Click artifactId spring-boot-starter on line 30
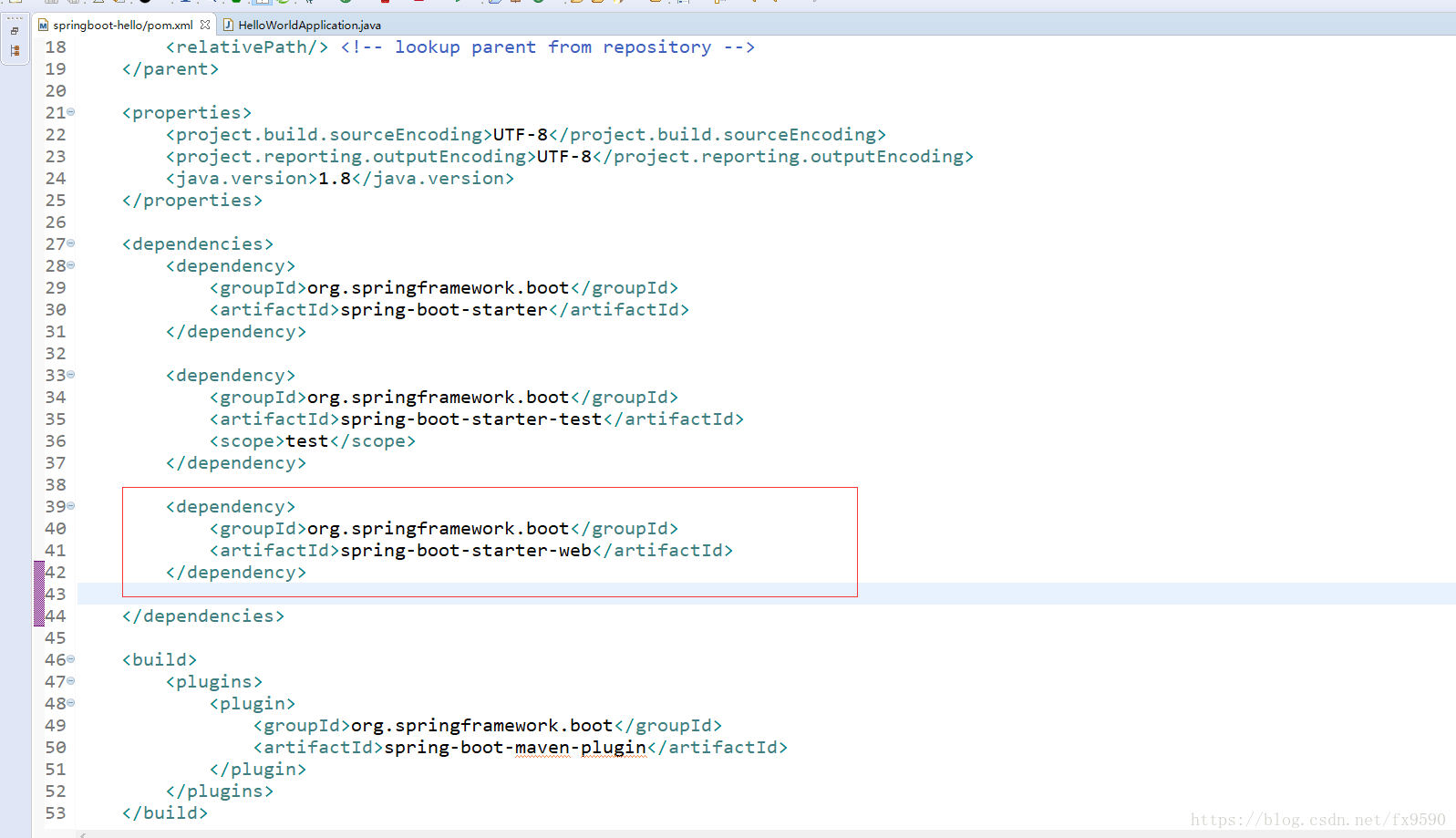 449,310
